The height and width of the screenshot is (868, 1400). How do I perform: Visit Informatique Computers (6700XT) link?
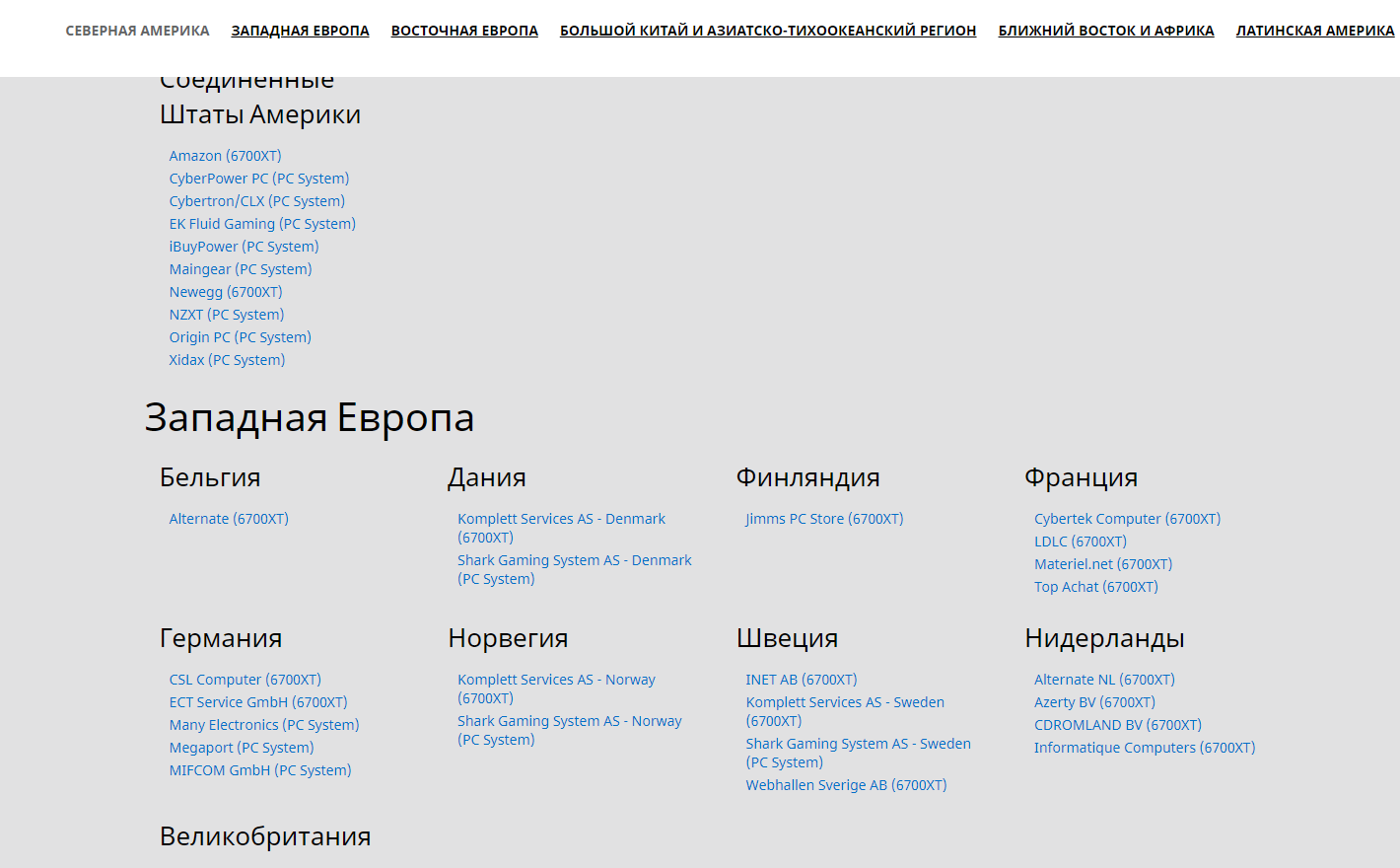(1145, 748)
